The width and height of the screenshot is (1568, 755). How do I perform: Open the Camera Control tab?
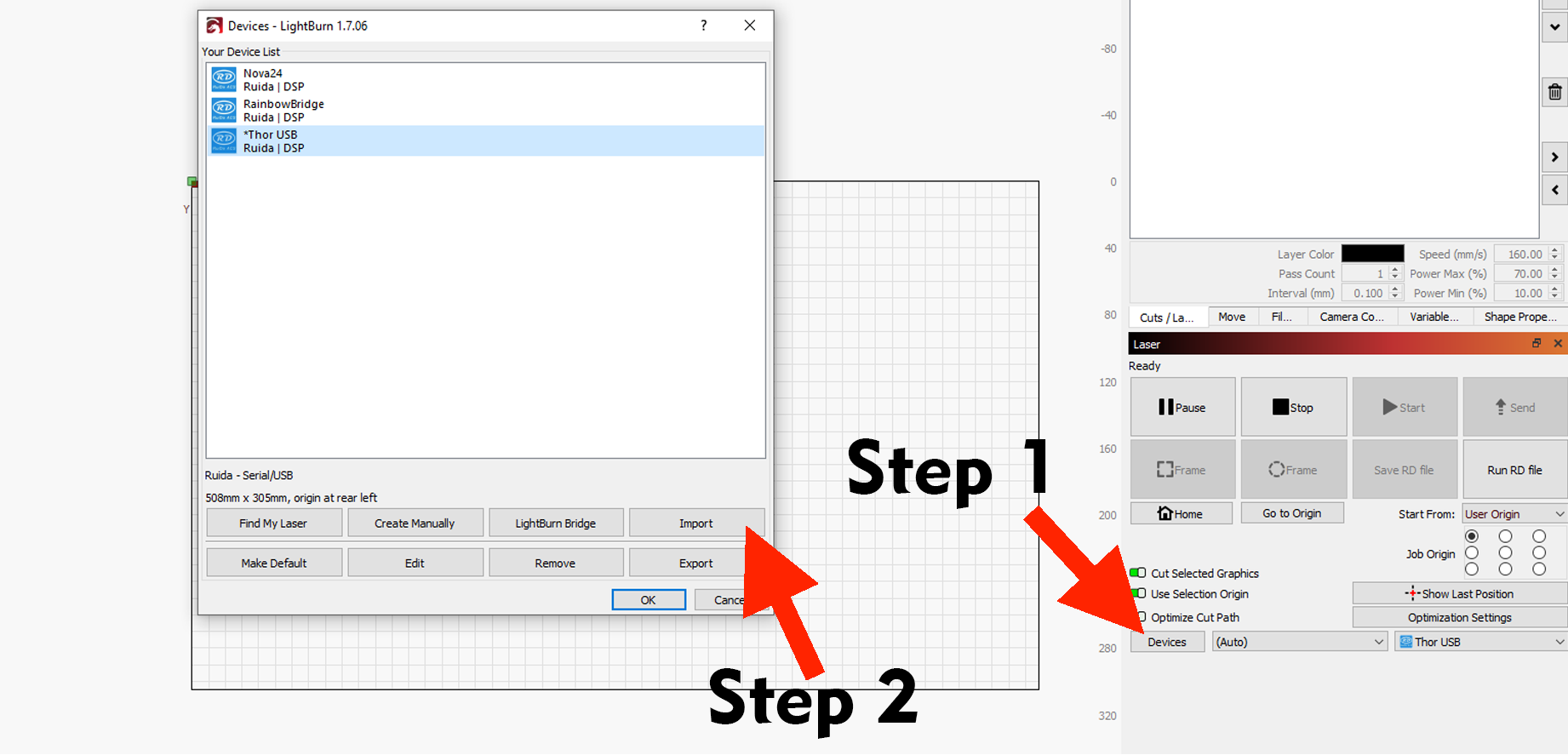(x=1352, y=317)
